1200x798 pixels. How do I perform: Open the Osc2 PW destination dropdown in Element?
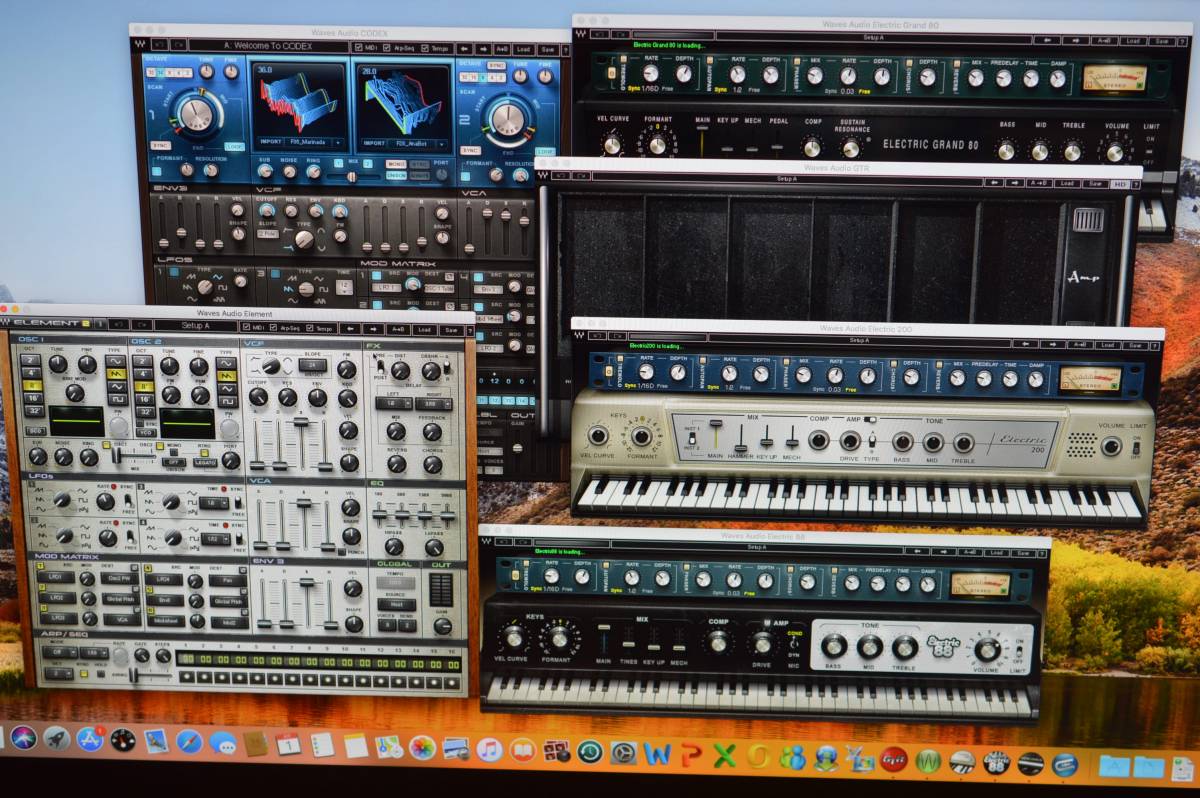pyautogui.click(x=119, y=577)
